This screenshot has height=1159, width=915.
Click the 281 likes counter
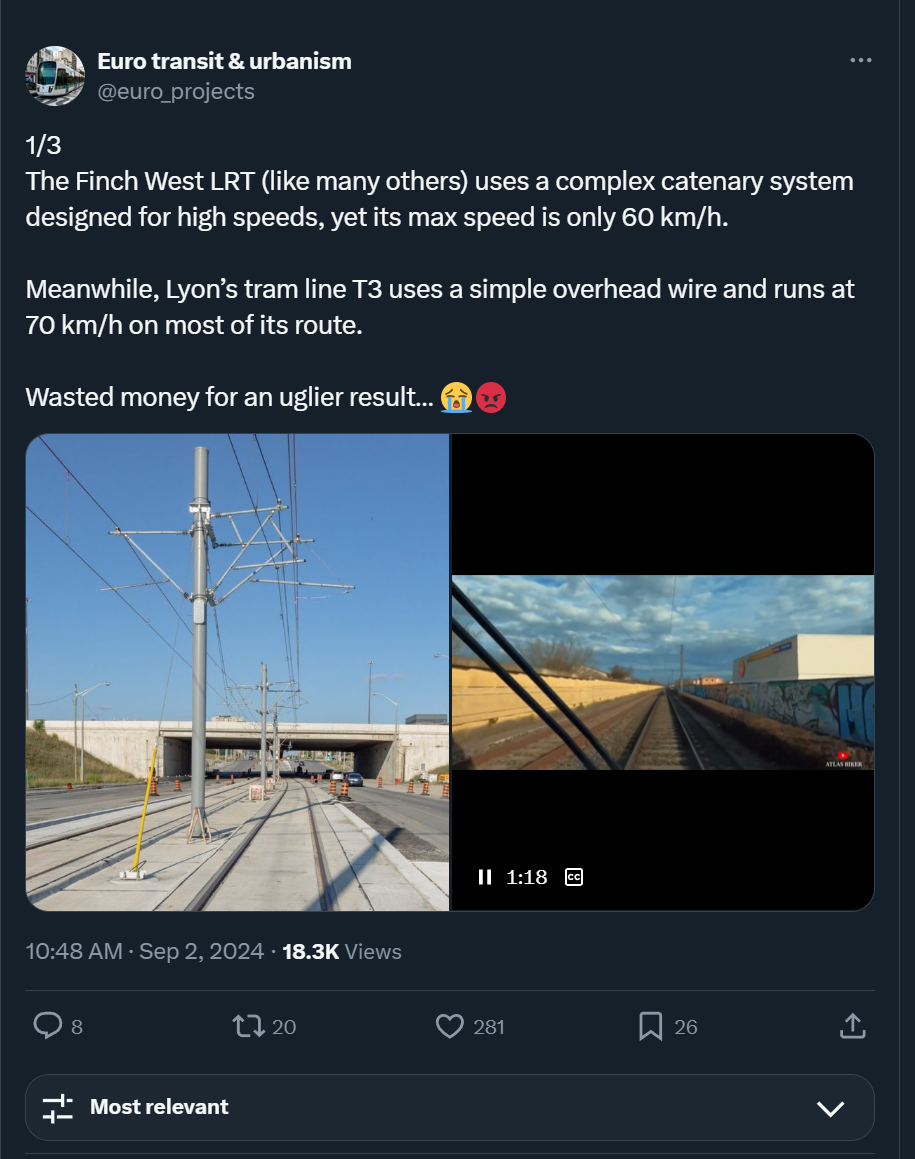click(x=488, y=1026)
